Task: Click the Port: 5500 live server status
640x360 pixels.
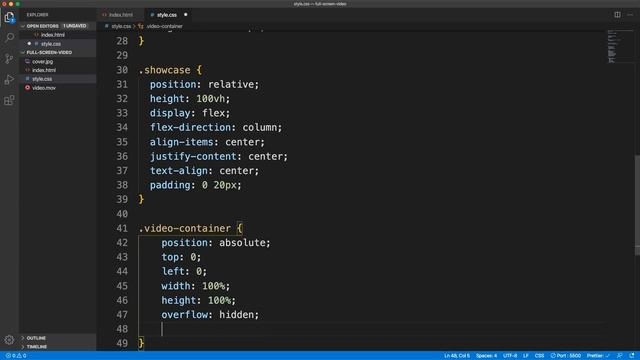Action: pyautogui.click(x=566, y=356)
